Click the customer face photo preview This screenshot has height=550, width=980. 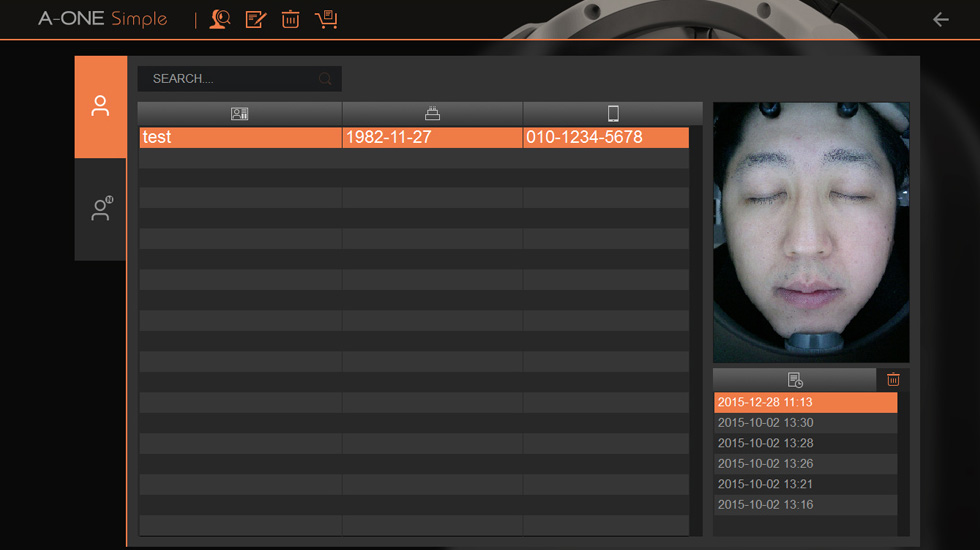point(811,232)
